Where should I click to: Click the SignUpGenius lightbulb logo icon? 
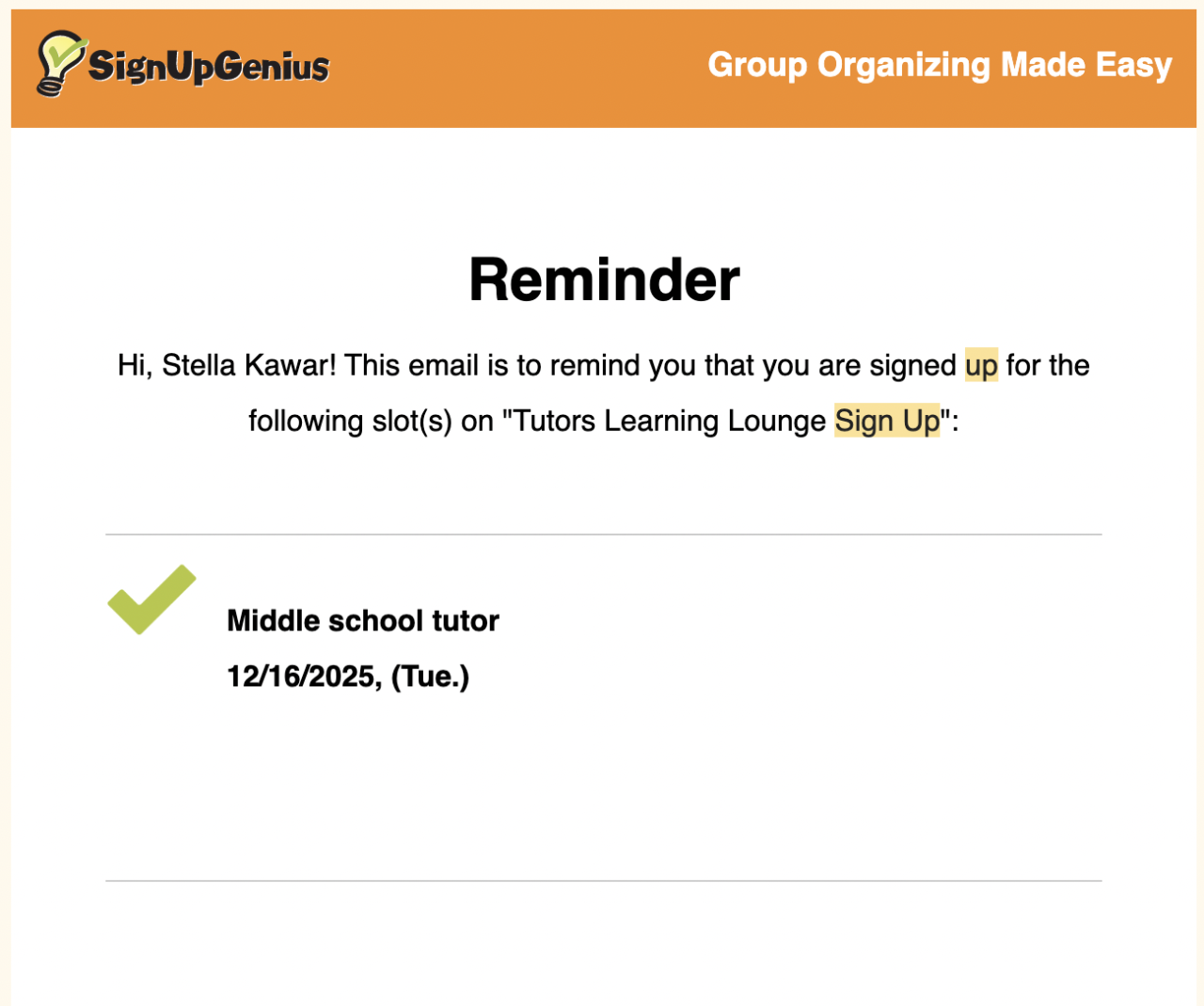point(59,63)
